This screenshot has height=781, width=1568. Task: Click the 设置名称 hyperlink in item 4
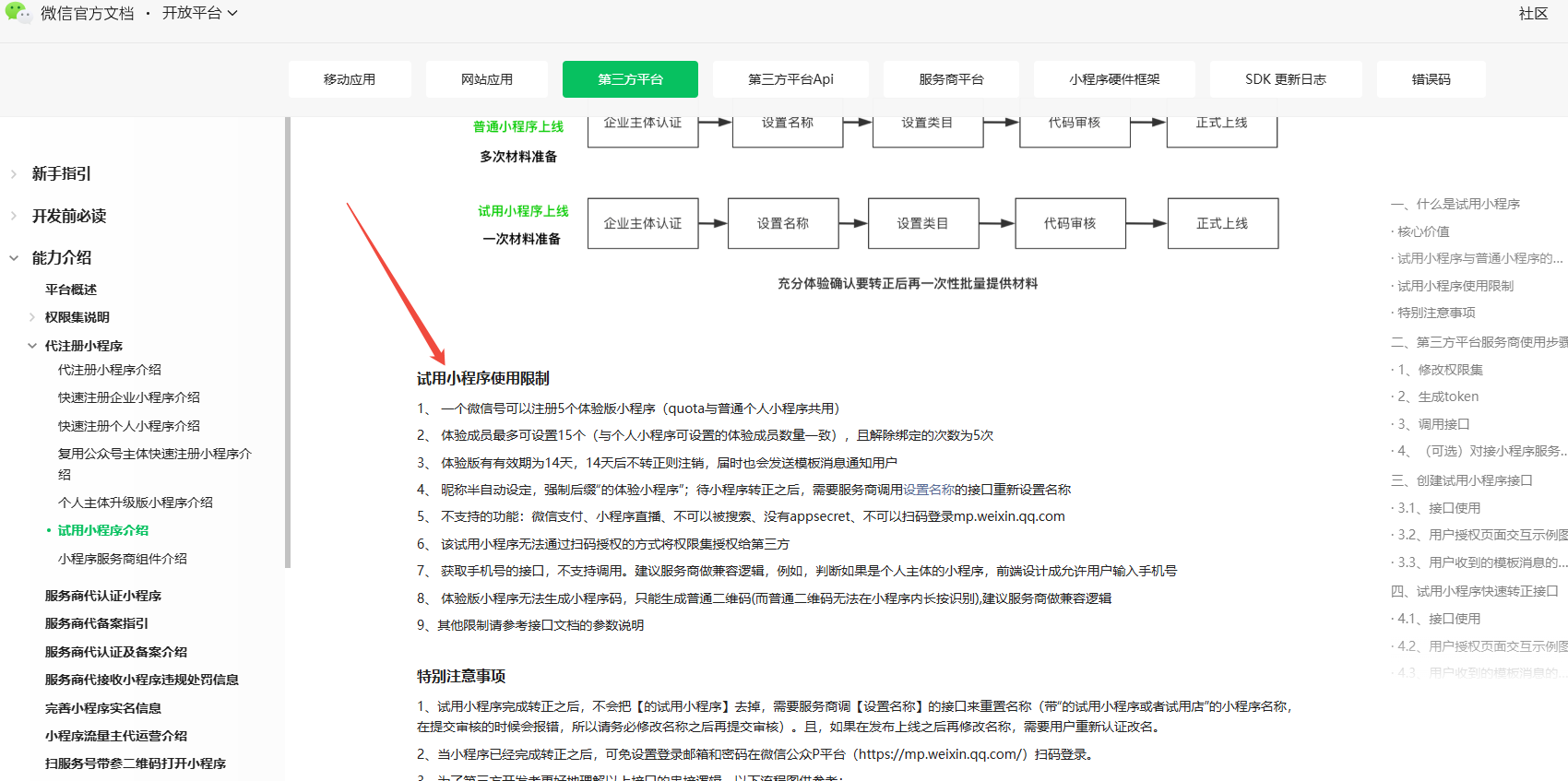click(929, 490)
